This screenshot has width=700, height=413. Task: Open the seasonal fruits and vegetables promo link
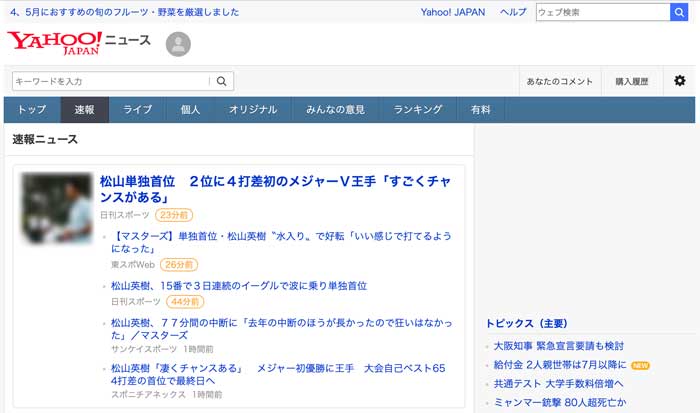coord(125,12)
